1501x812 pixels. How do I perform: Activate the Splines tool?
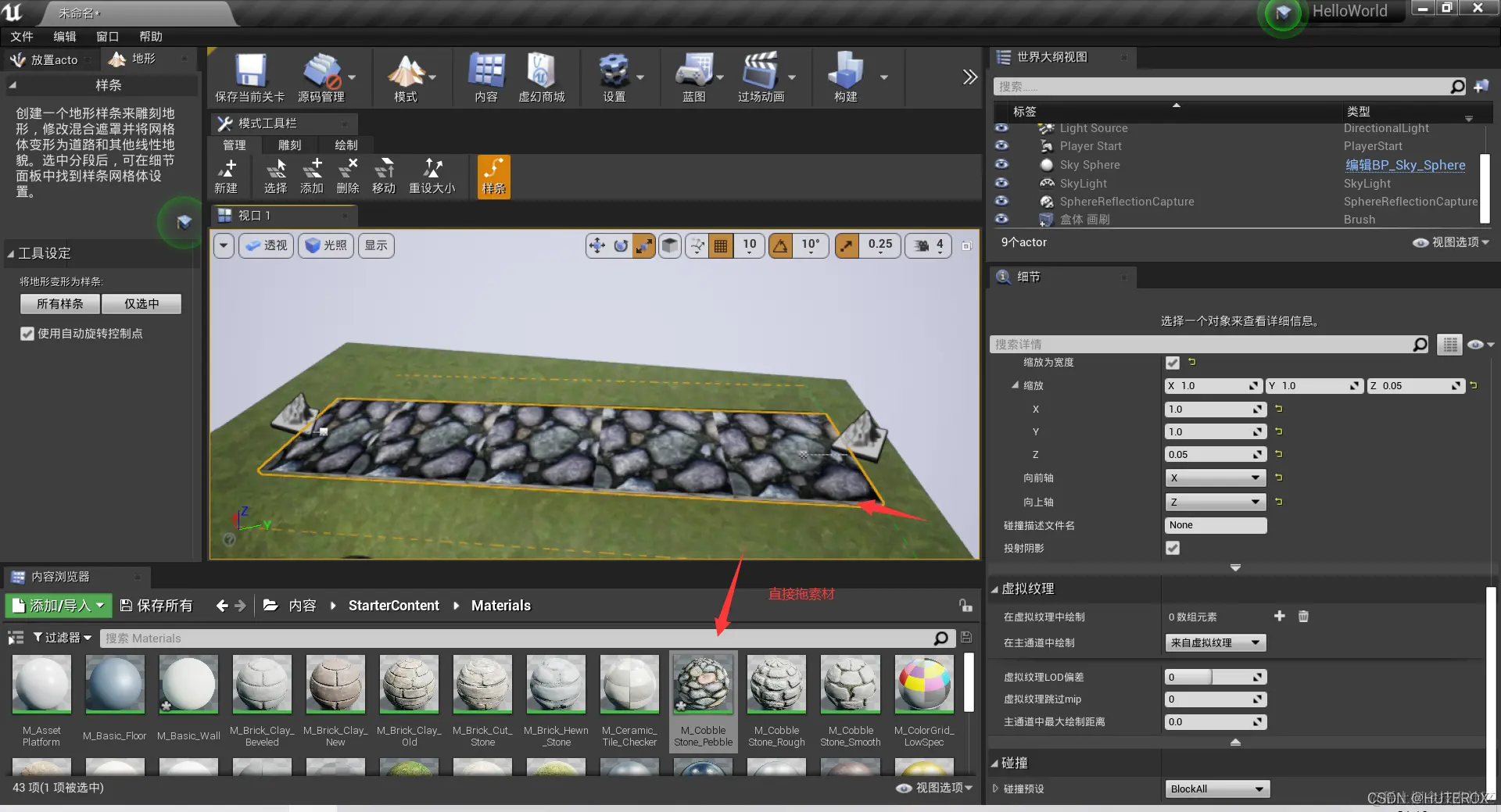(x=494, y=177)
